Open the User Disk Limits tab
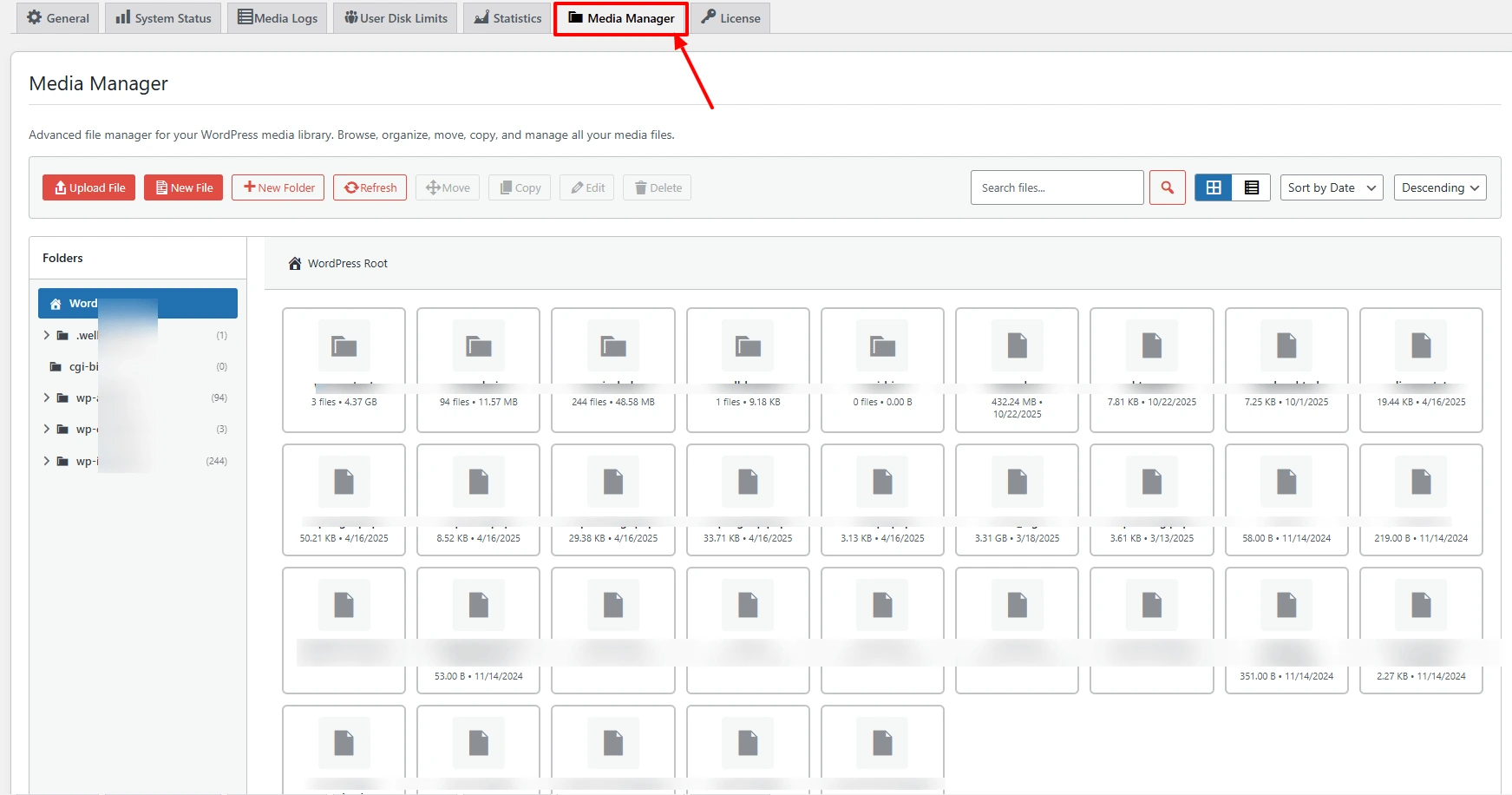Image resolution: width=1512 pixels, height=795 pixels. coord(396,18)
